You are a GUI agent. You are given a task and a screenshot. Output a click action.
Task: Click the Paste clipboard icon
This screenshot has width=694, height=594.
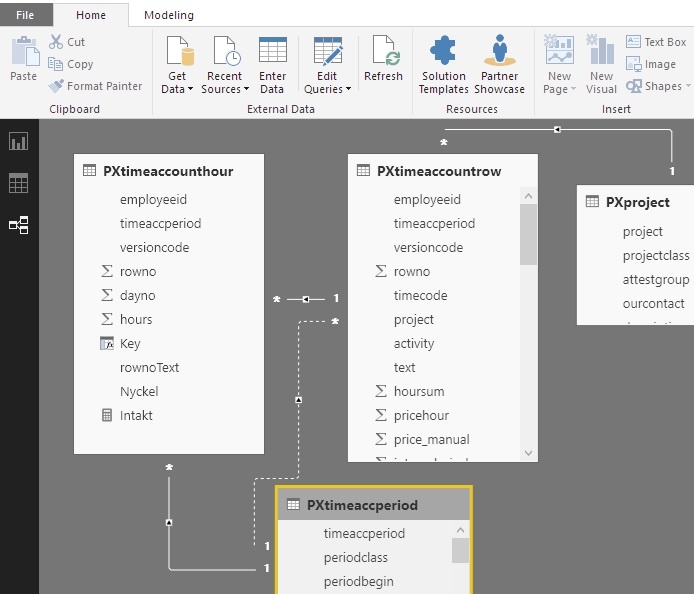point(25,52)
